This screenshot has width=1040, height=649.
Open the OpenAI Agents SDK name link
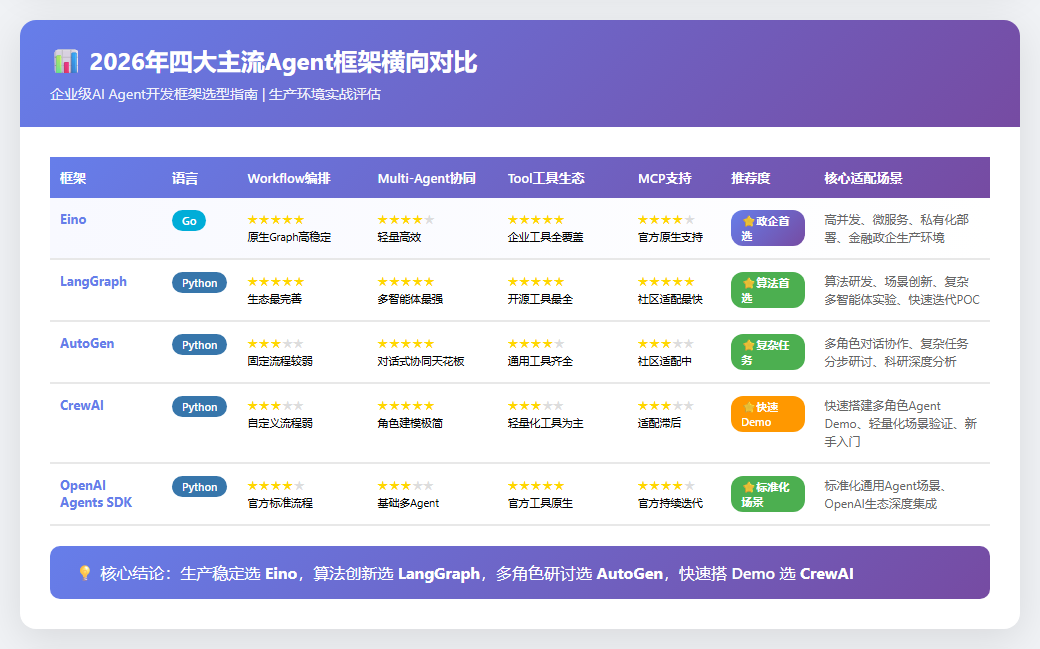[x=96, y=494]
